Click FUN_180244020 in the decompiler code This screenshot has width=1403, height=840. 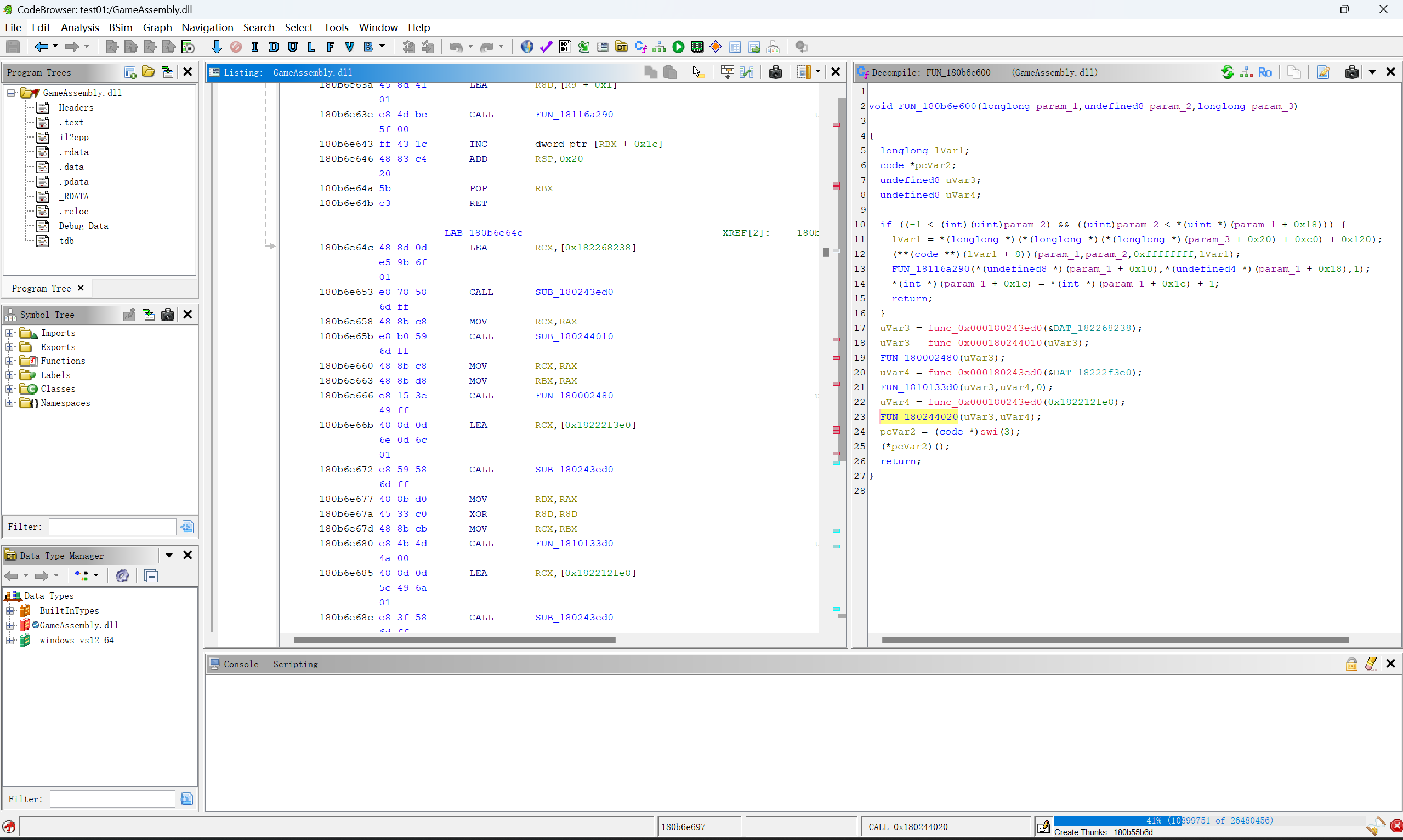[x=918, y=417]
